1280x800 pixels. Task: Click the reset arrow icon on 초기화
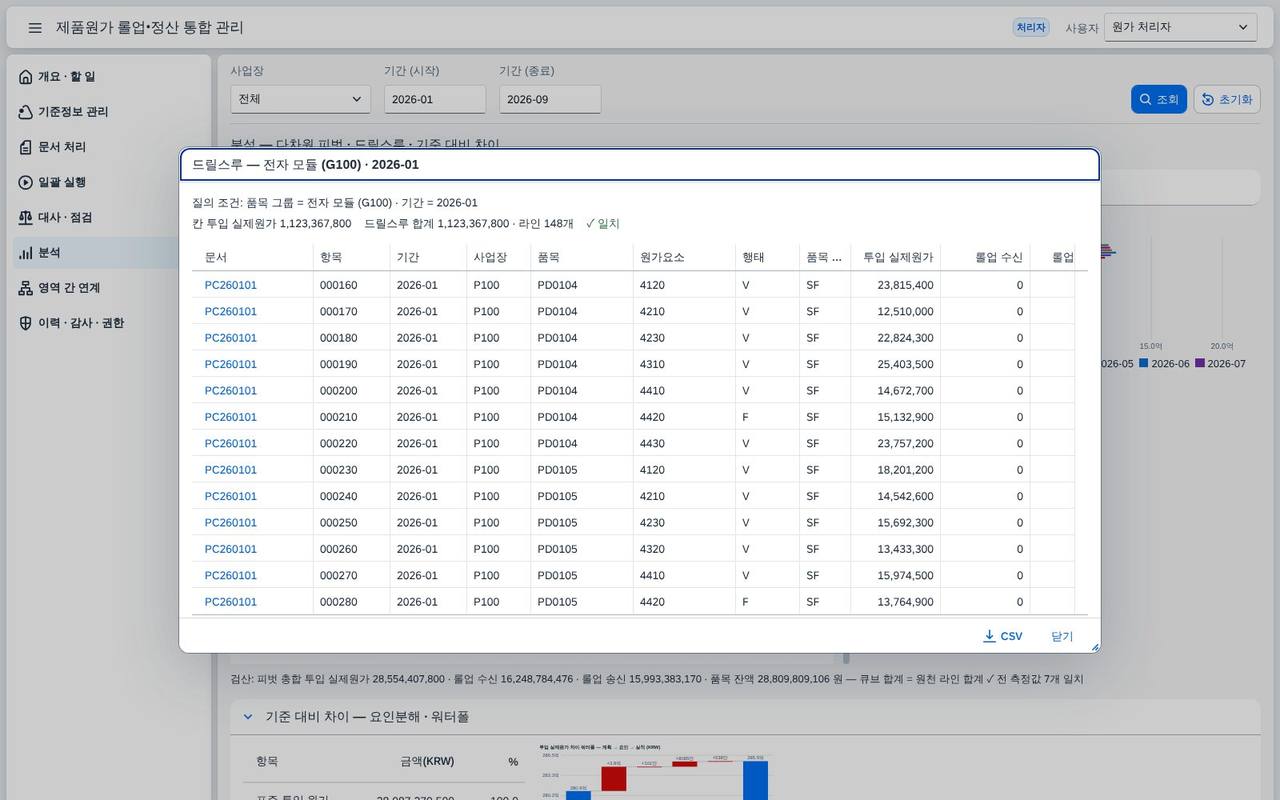click(x=1208, y=99)
